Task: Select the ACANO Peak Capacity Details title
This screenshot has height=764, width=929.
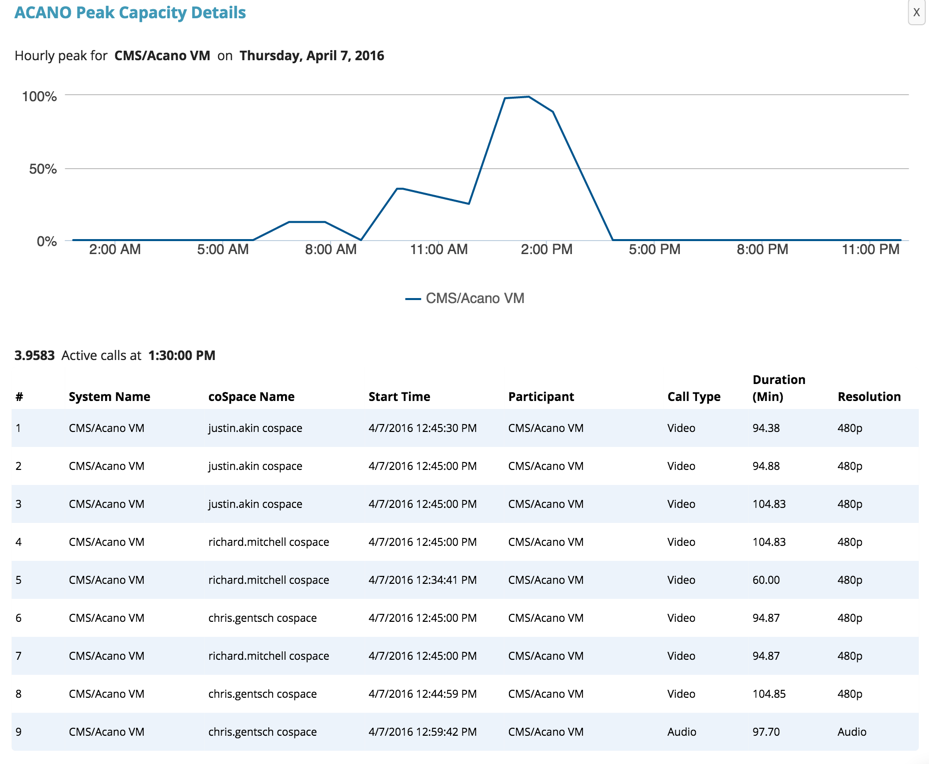Action: [130, 12]
